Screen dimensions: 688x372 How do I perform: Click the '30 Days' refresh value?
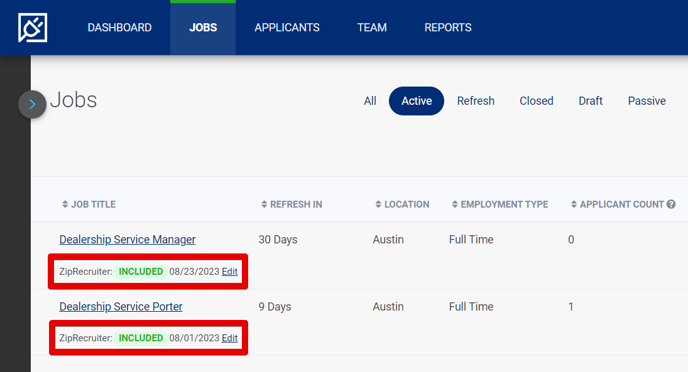pos(278,240)
